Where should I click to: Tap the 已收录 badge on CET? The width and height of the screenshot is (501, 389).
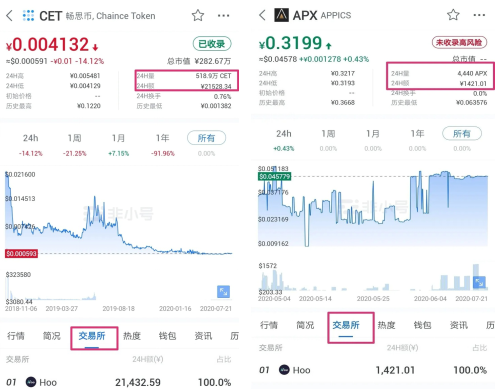coord(212,44)
